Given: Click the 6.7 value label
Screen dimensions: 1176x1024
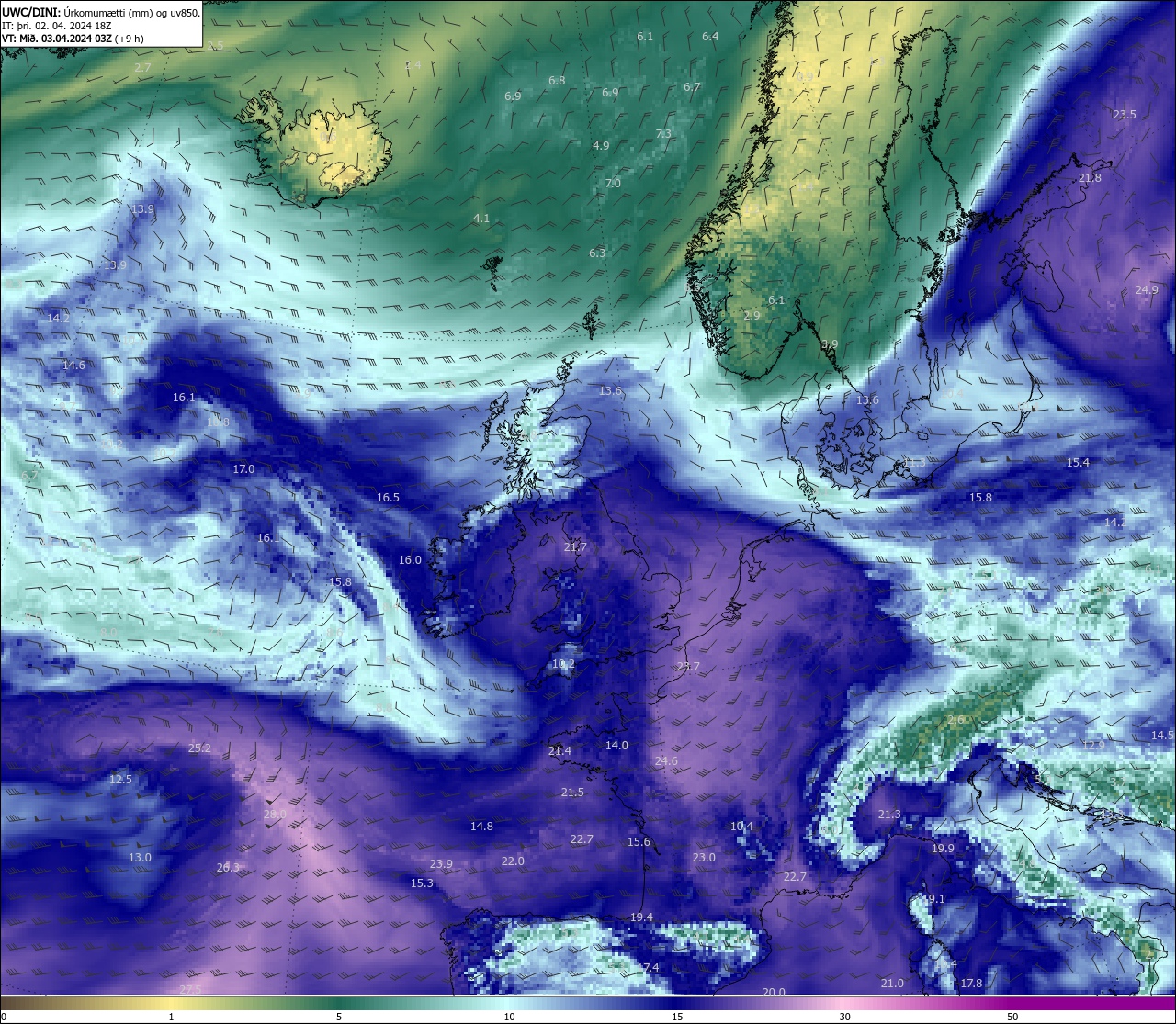Looking at the screenshot, I should click(692, 87).
